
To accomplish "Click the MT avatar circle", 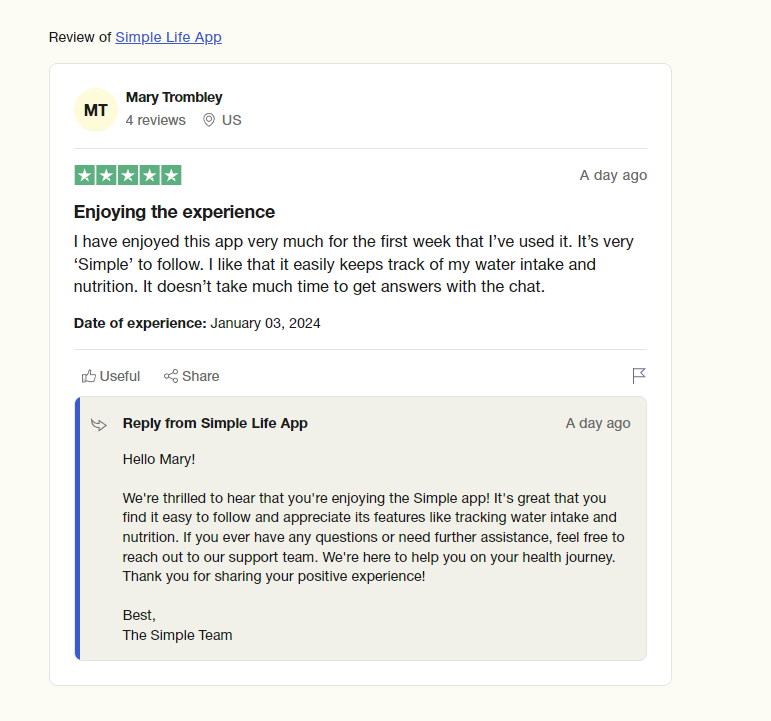I will 96,110.
